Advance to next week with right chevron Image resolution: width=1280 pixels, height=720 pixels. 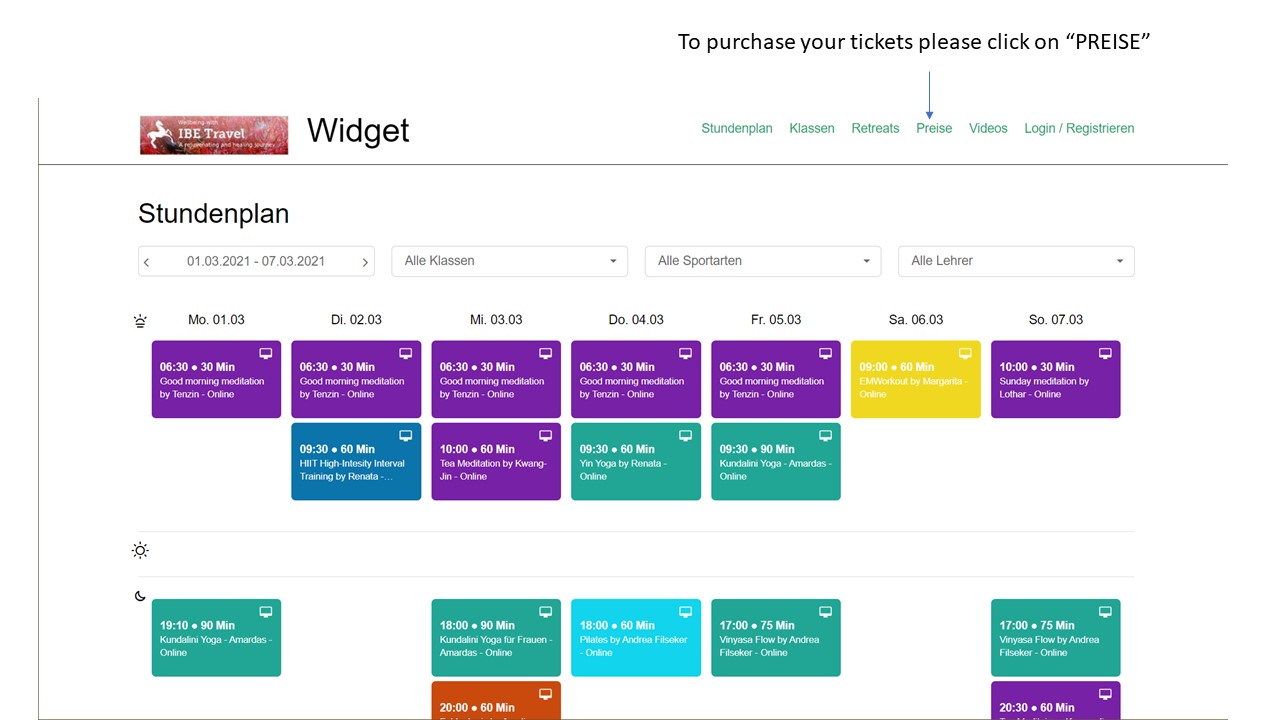point(365,262)
